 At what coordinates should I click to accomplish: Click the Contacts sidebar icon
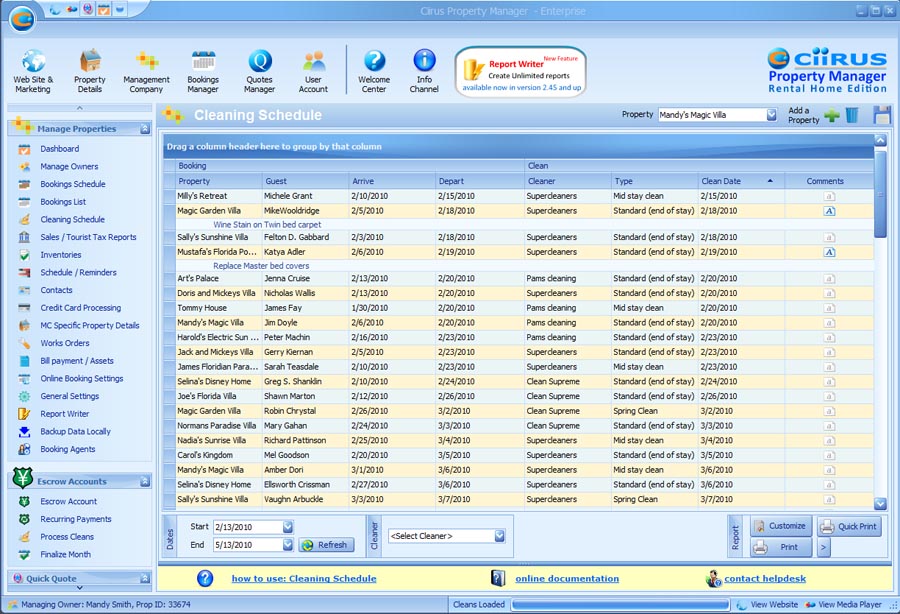pyautogui.click(x=24, y=290)
